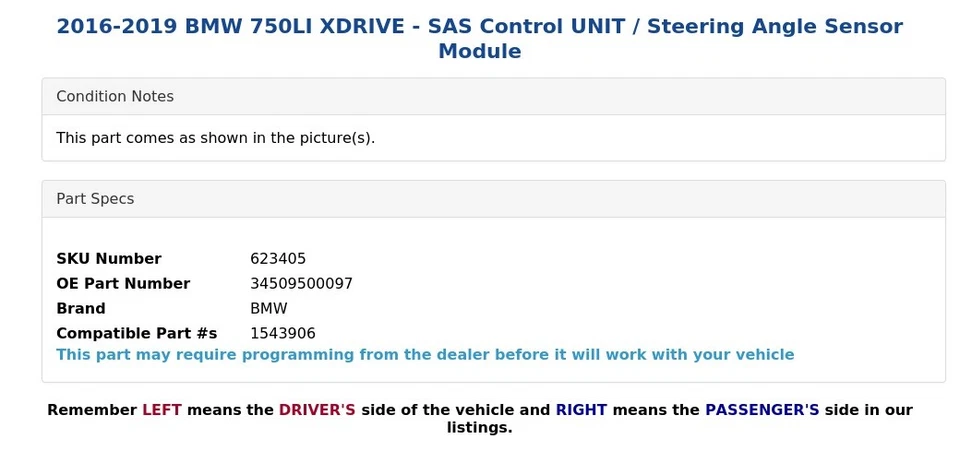Click the Compatible Part #s label

[x=137, y=334]
